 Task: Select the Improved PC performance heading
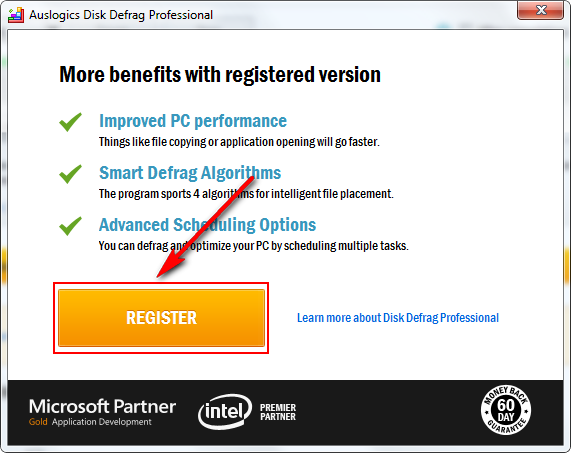coord(193,121)
